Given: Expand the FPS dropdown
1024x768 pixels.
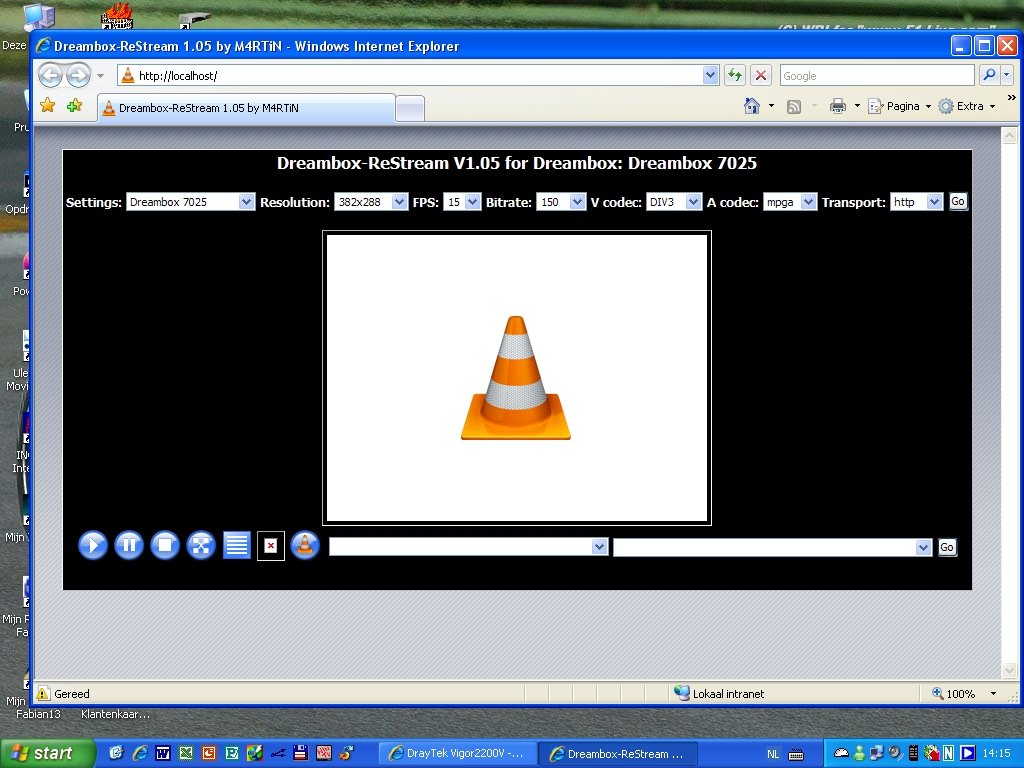Looking at the screenshot, I should [x=462, y=202].
